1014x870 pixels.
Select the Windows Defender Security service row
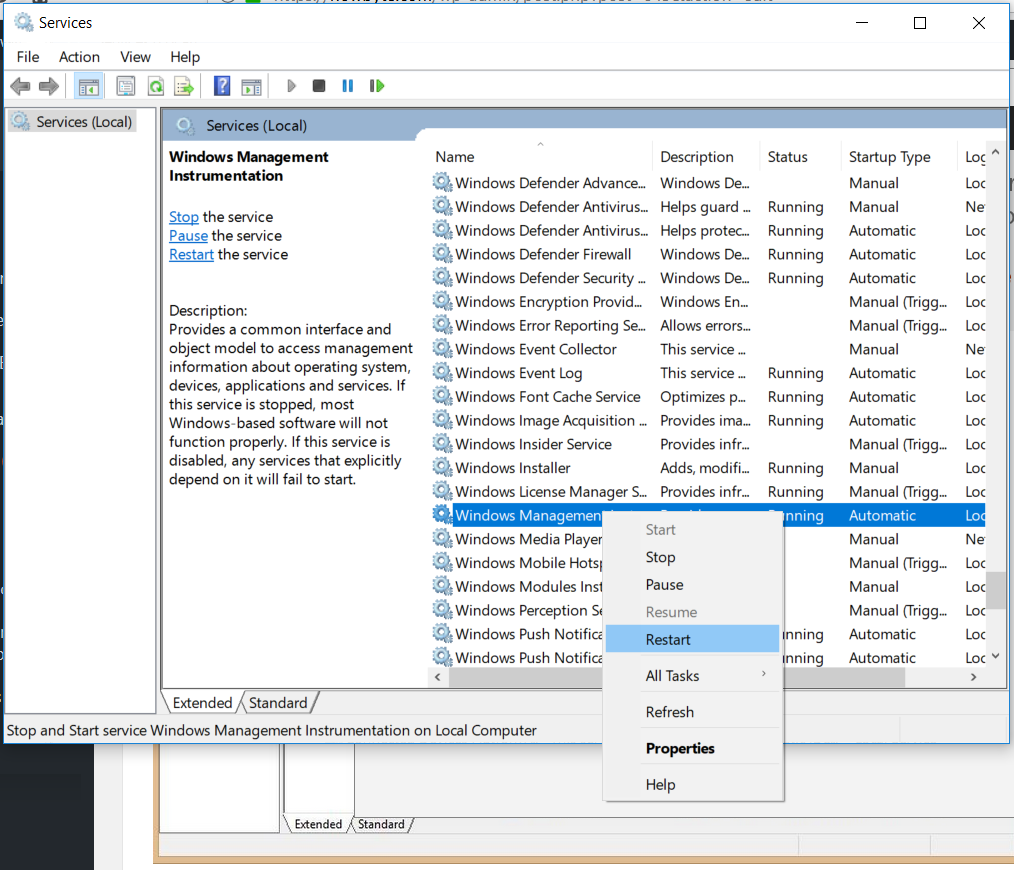click(708, 278)
